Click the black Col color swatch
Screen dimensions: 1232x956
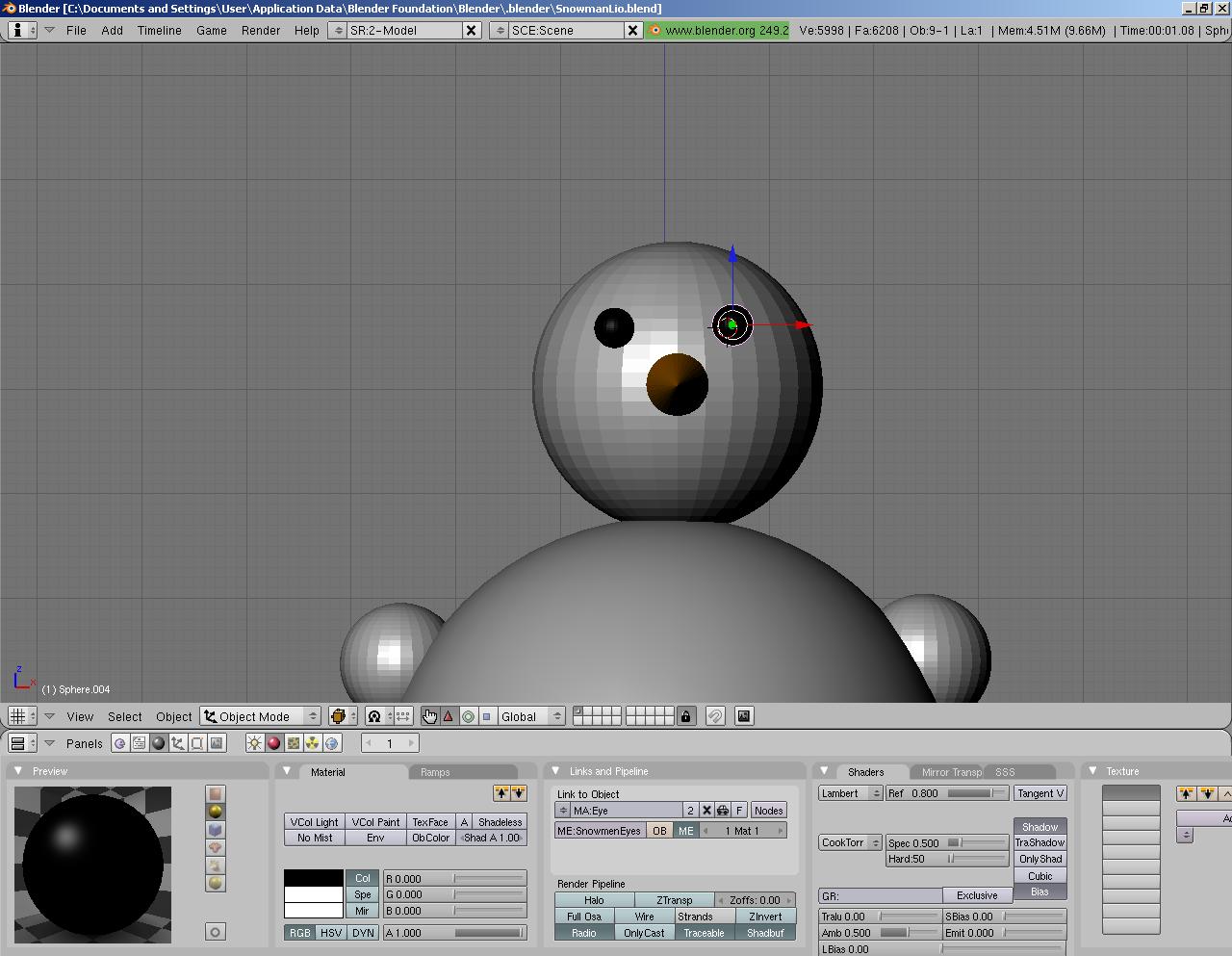point(313,877)
